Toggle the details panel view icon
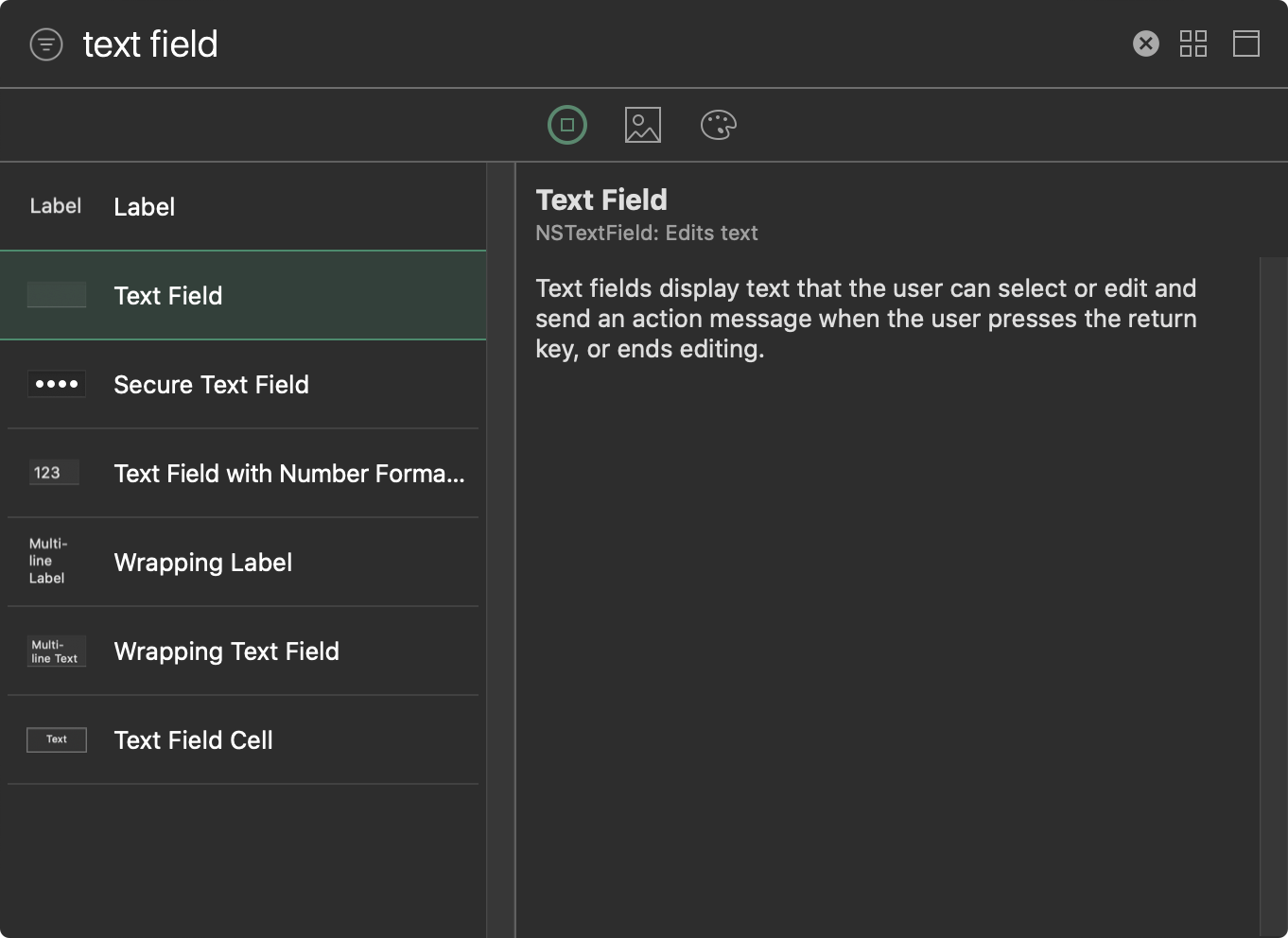Image resolution: width=1288 pixels, height=938 pixels. click(1245, 43)
